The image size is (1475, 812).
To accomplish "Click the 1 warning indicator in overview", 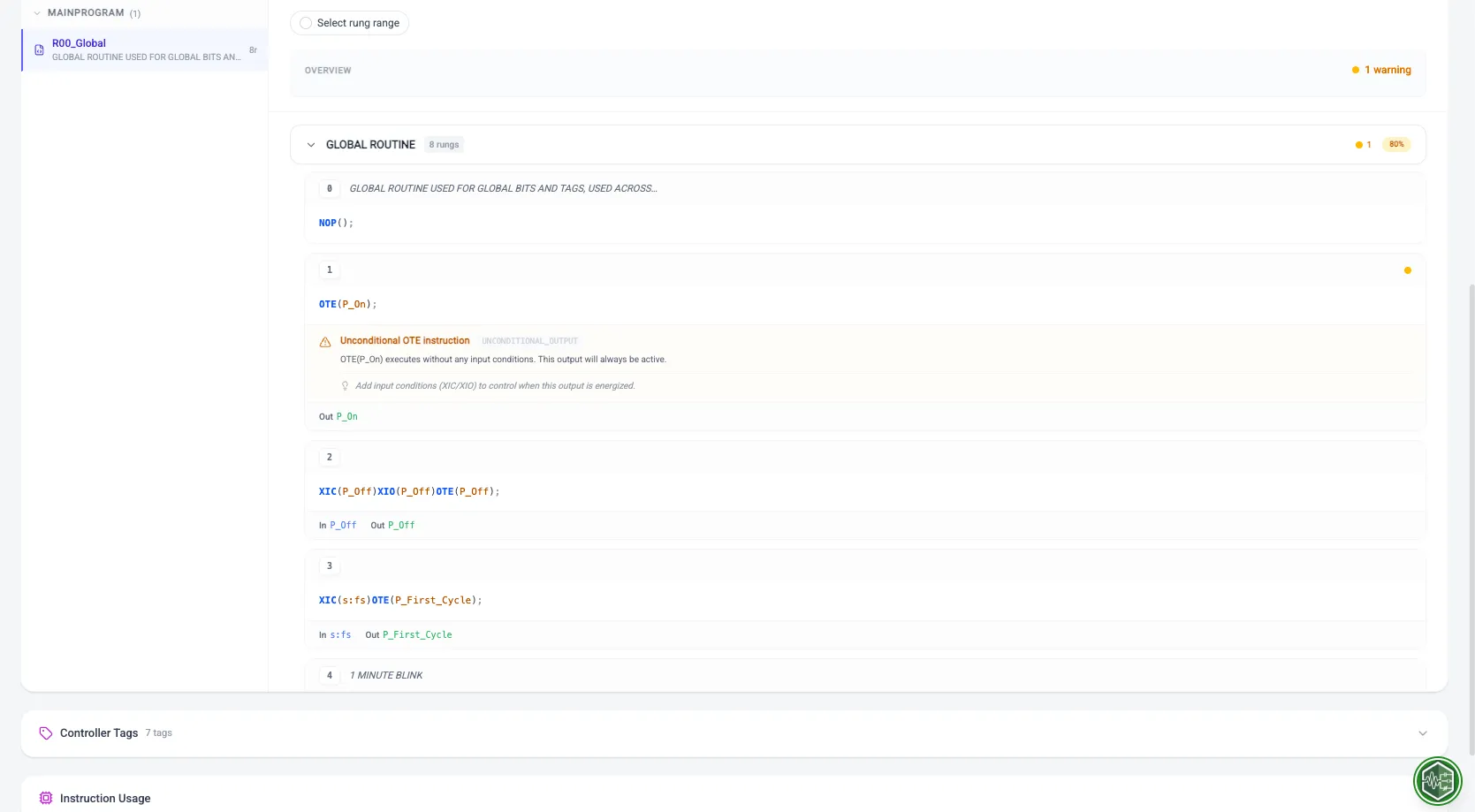I will [1381, 70].
